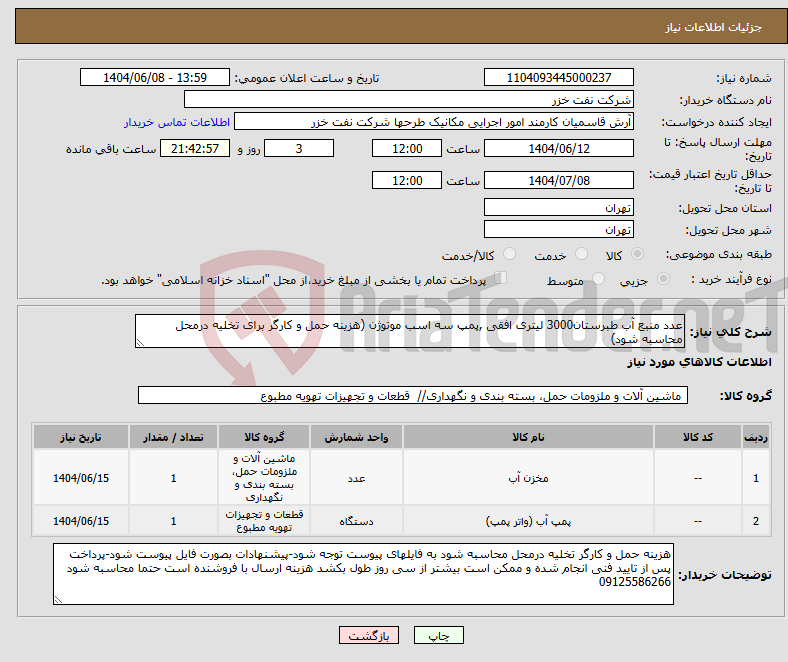Click the general description text area
Screen dimensions: 788x662
(x=410, y=331)
